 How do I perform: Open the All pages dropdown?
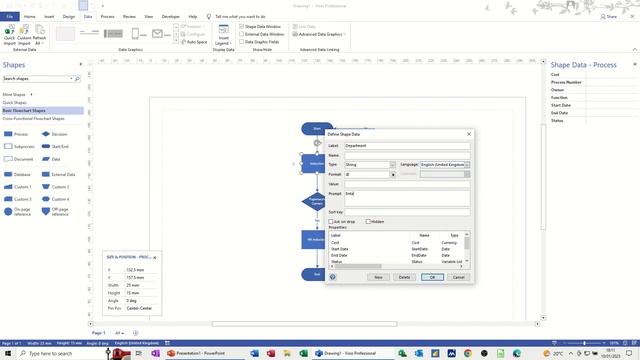coord(119,333)
